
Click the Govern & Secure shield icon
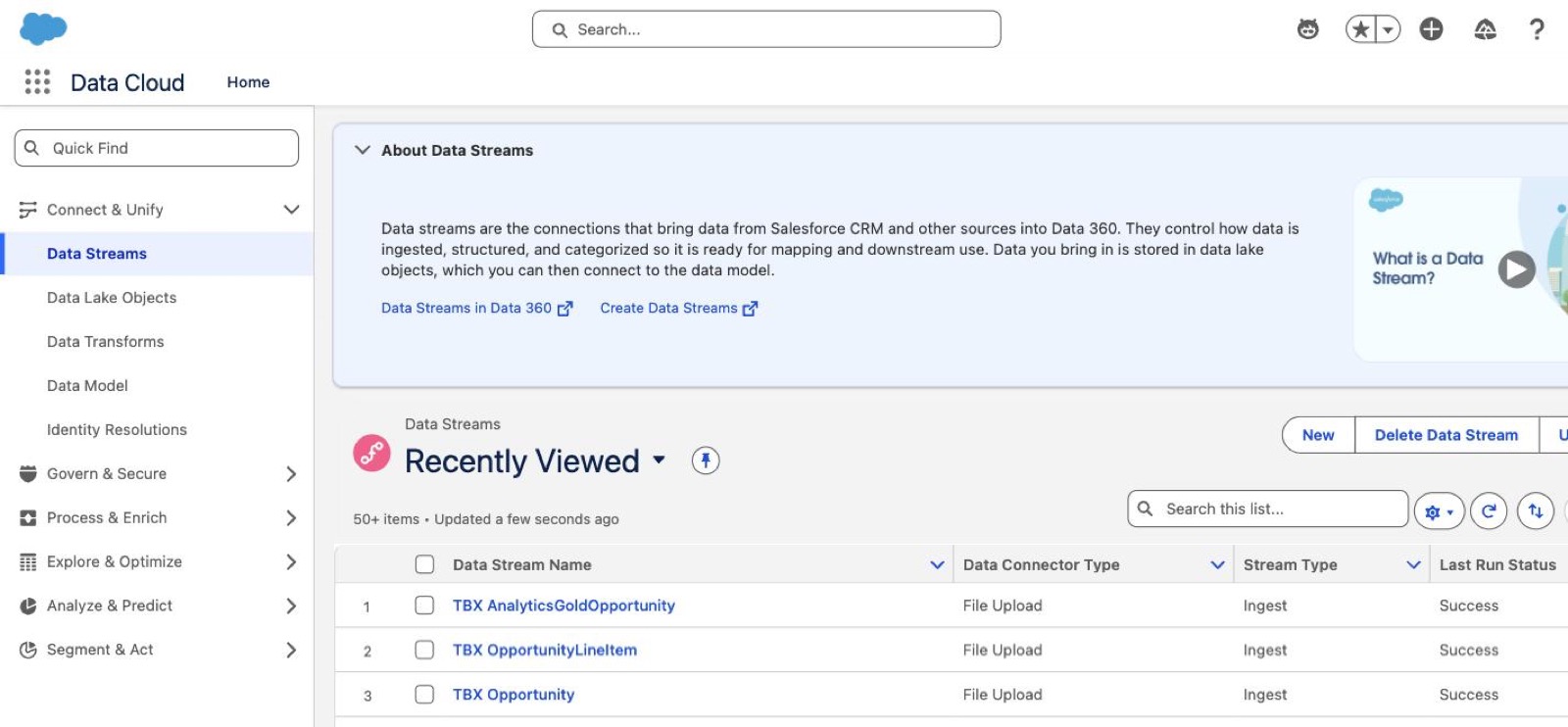click(x=27, y=473)
